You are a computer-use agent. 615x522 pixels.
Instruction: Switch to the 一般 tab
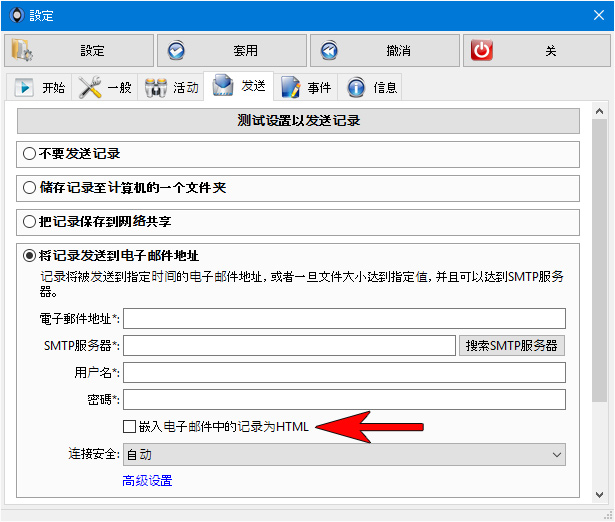tap(105, 87)
